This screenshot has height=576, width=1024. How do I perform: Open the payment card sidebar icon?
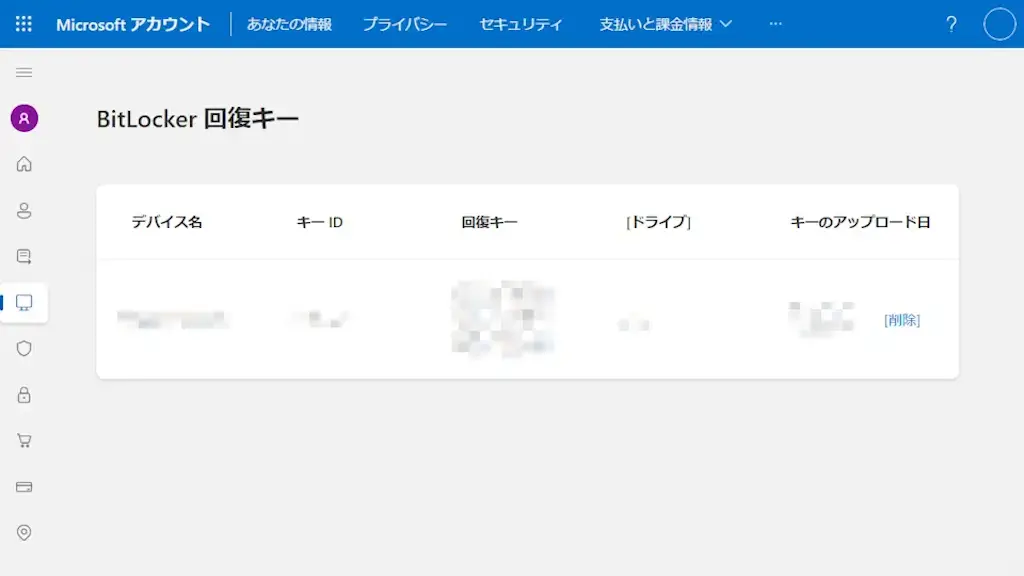tap(24, 487)
